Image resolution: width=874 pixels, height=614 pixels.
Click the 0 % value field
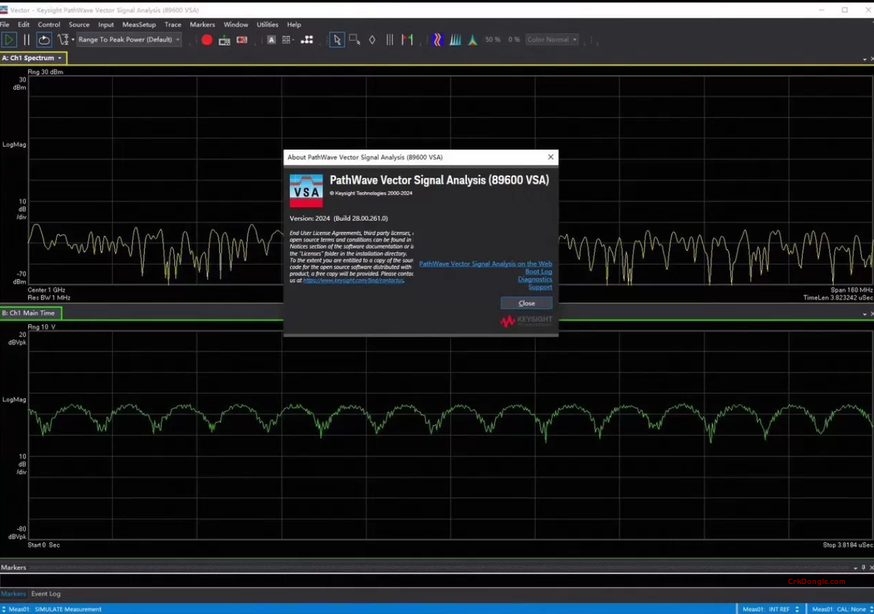click(514, 40)
